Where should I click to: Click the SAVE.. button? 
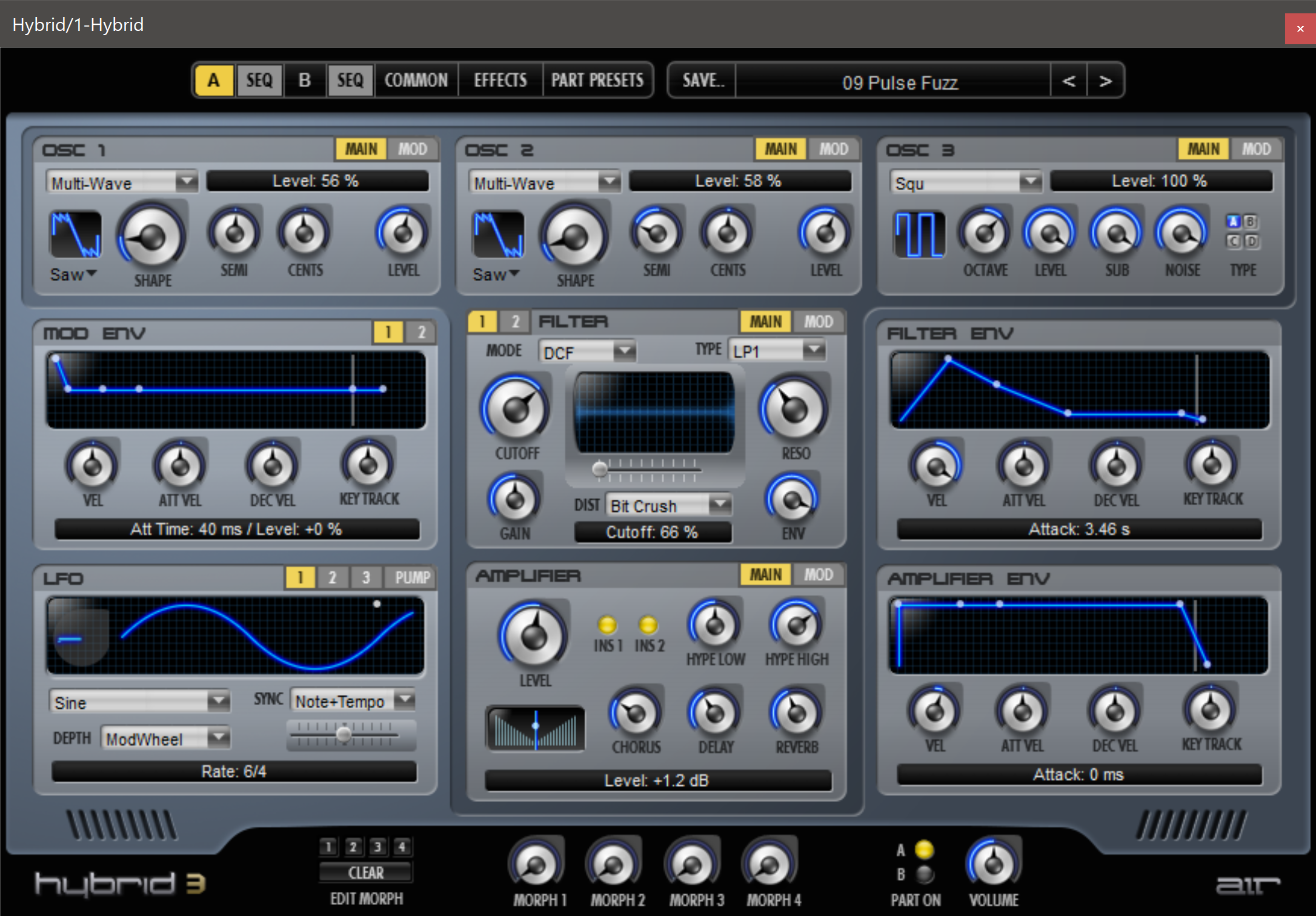[x=703, y=80]
